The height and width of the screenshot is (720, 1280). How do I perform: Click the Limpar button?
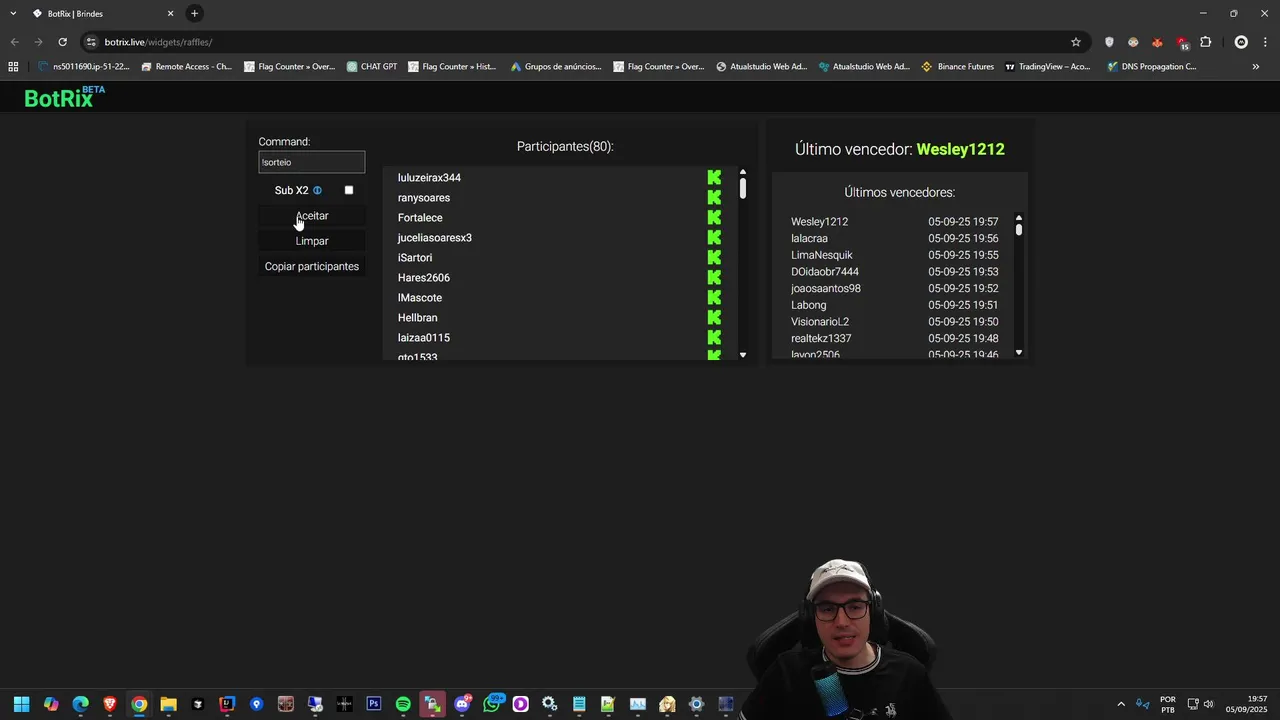coord(312,241)
